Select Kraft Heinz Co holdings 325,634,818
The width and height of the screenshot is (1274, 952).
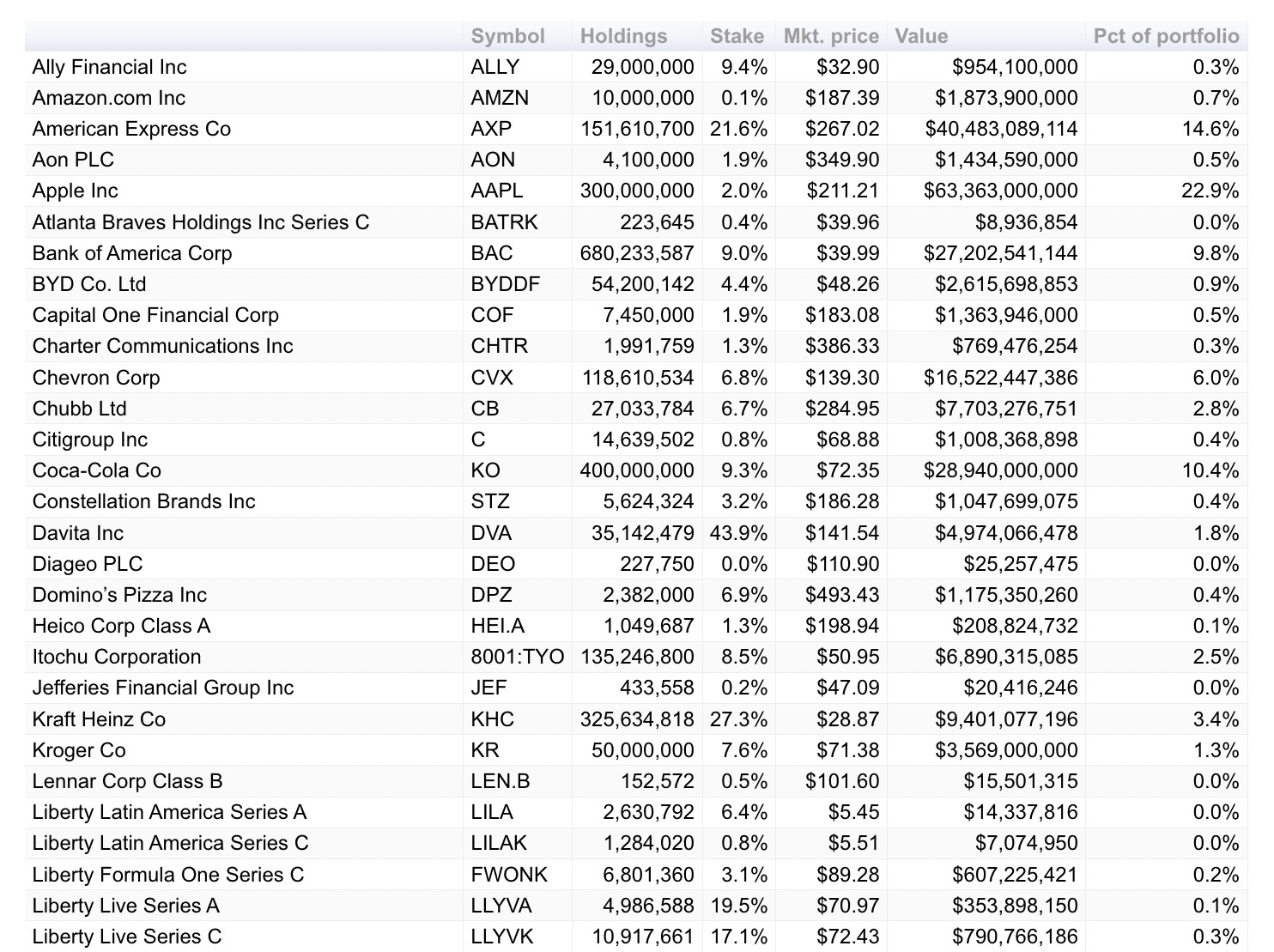pos(636,719)
